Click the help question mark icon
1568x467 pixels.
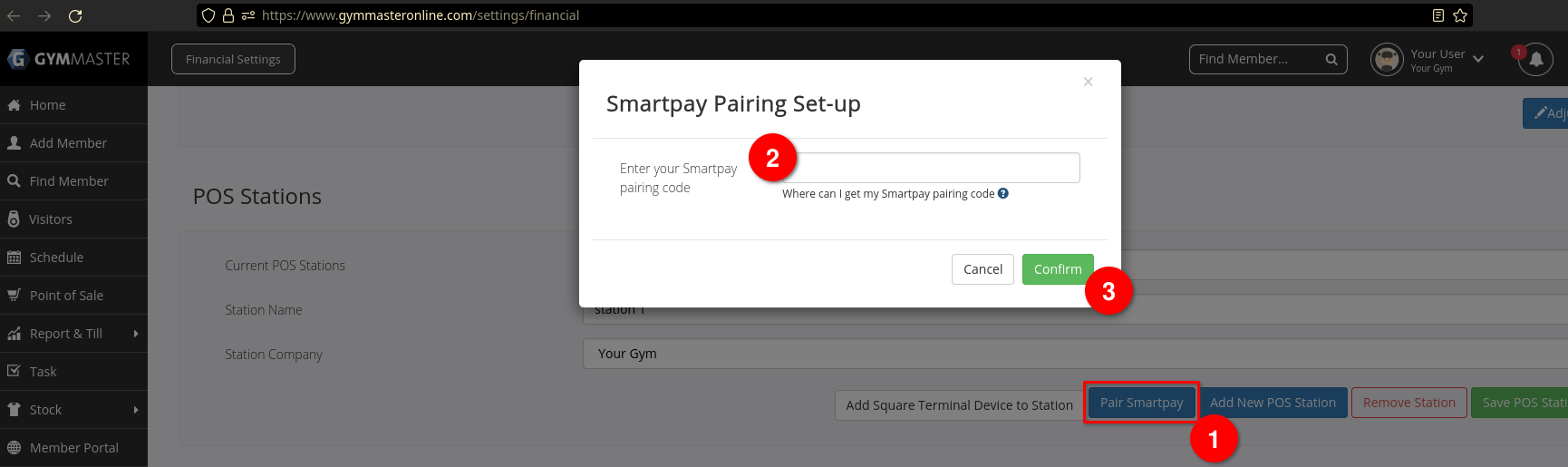tap(1003, 193)
